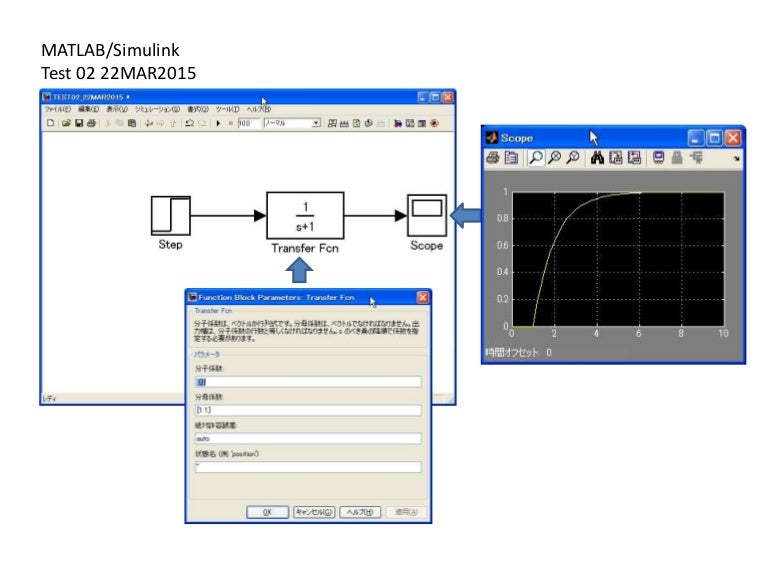Select the Transfer Fcn block on canvas
The height and width of the screenshot is (576, 768).
(305, 214)
